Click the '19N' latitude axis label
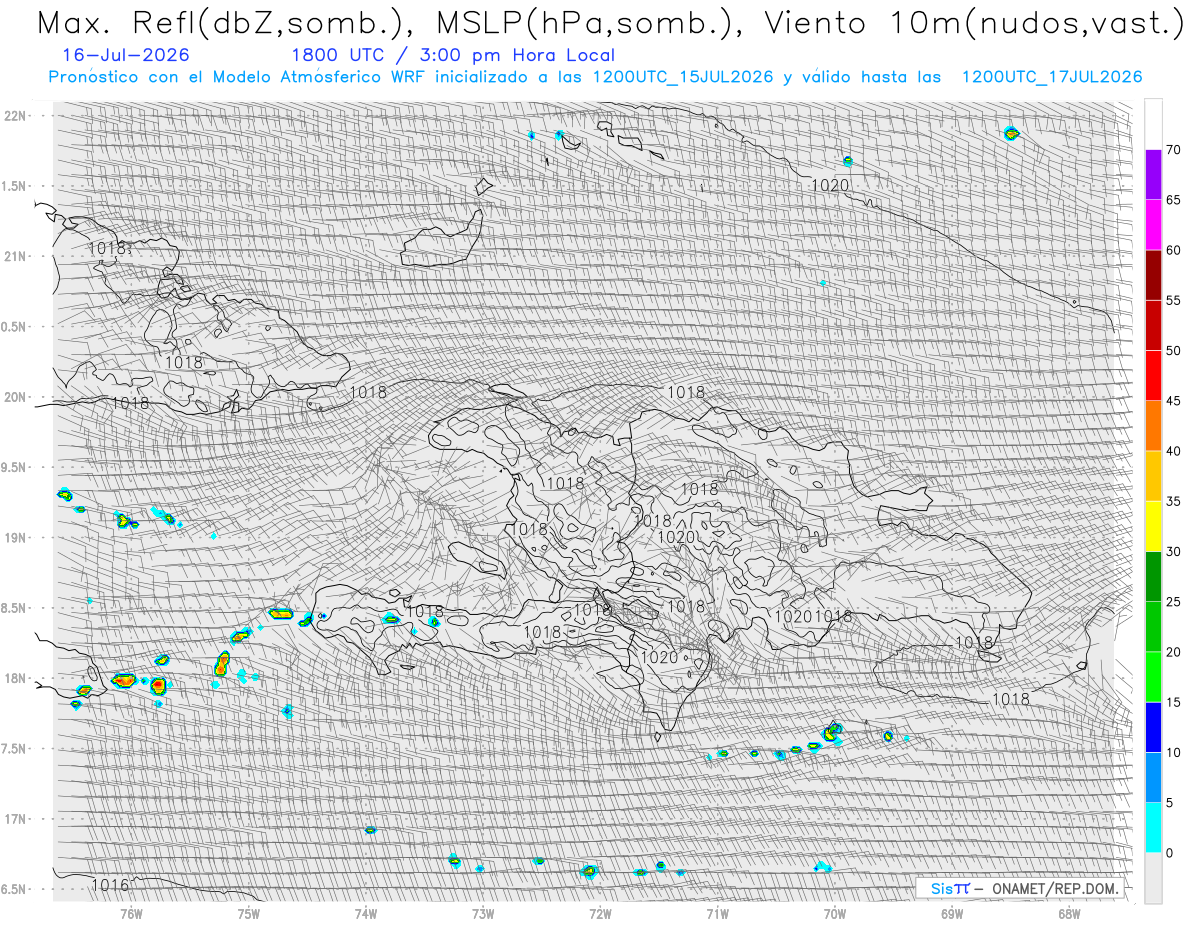Image resolution: width=1200 pixels, height=927 pixels. 17,537
